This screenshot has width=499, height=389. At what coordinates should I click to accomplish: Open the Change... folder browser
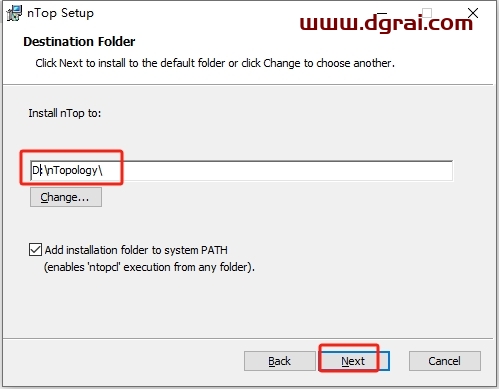coord(66,197)
